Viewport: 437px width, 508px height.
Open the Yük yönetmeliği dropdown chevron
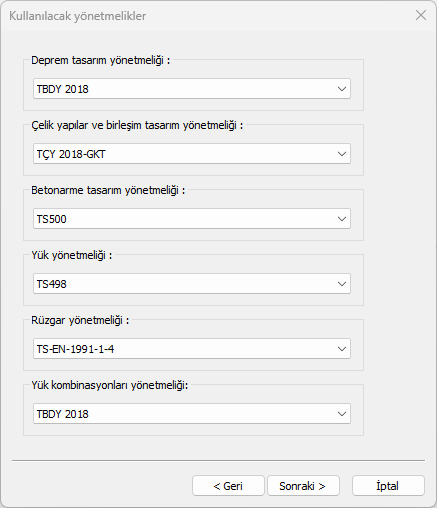[342, 284]
